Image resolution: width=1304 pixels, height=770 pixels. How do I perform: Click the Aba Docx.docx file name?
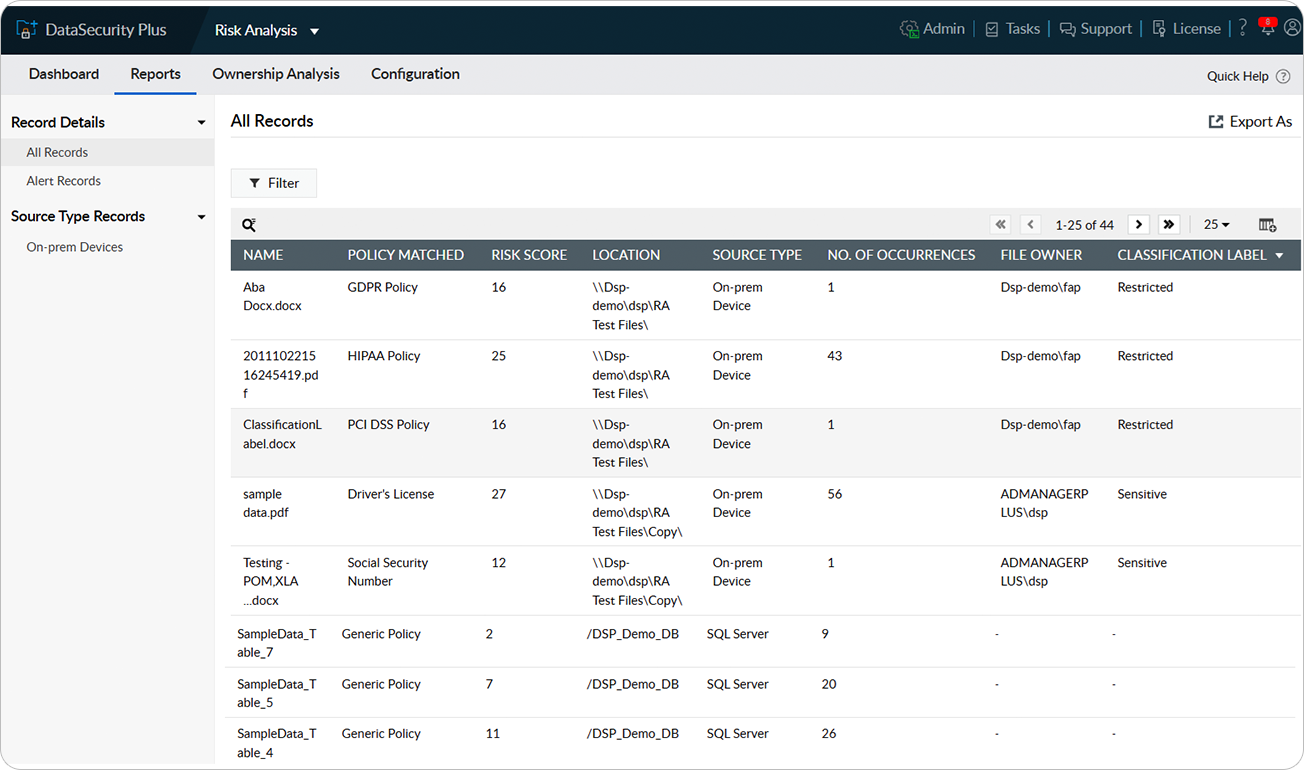(x=272, y=296)
